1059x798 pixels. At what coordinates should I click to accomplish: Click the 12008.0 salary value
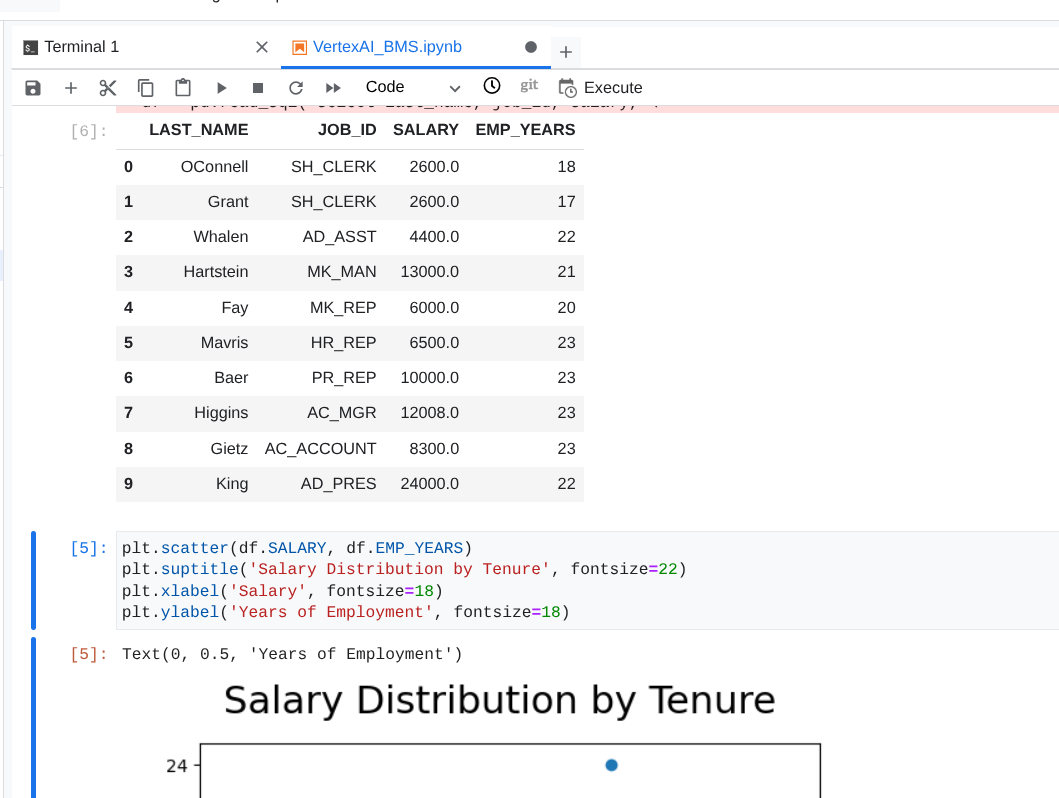[430, 413]
